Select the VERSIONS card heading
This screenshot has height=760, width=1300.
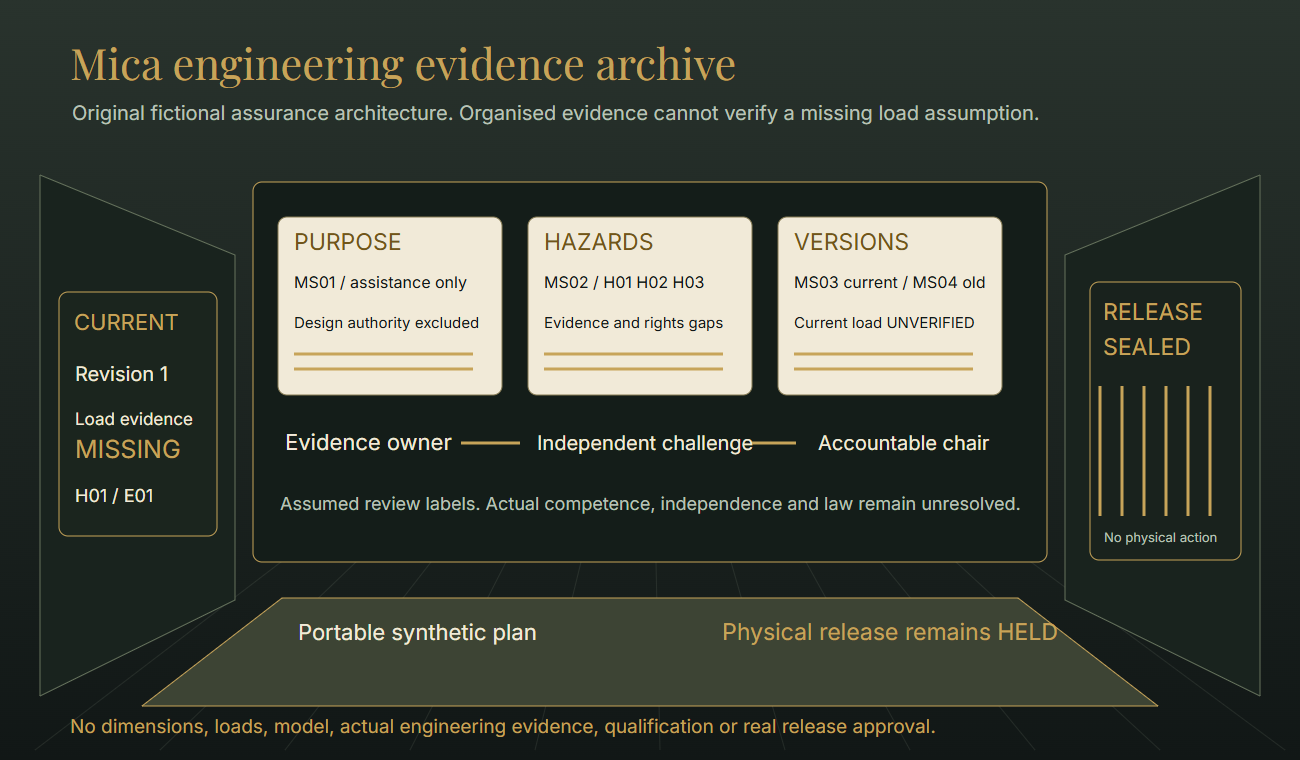pos(851,242)
